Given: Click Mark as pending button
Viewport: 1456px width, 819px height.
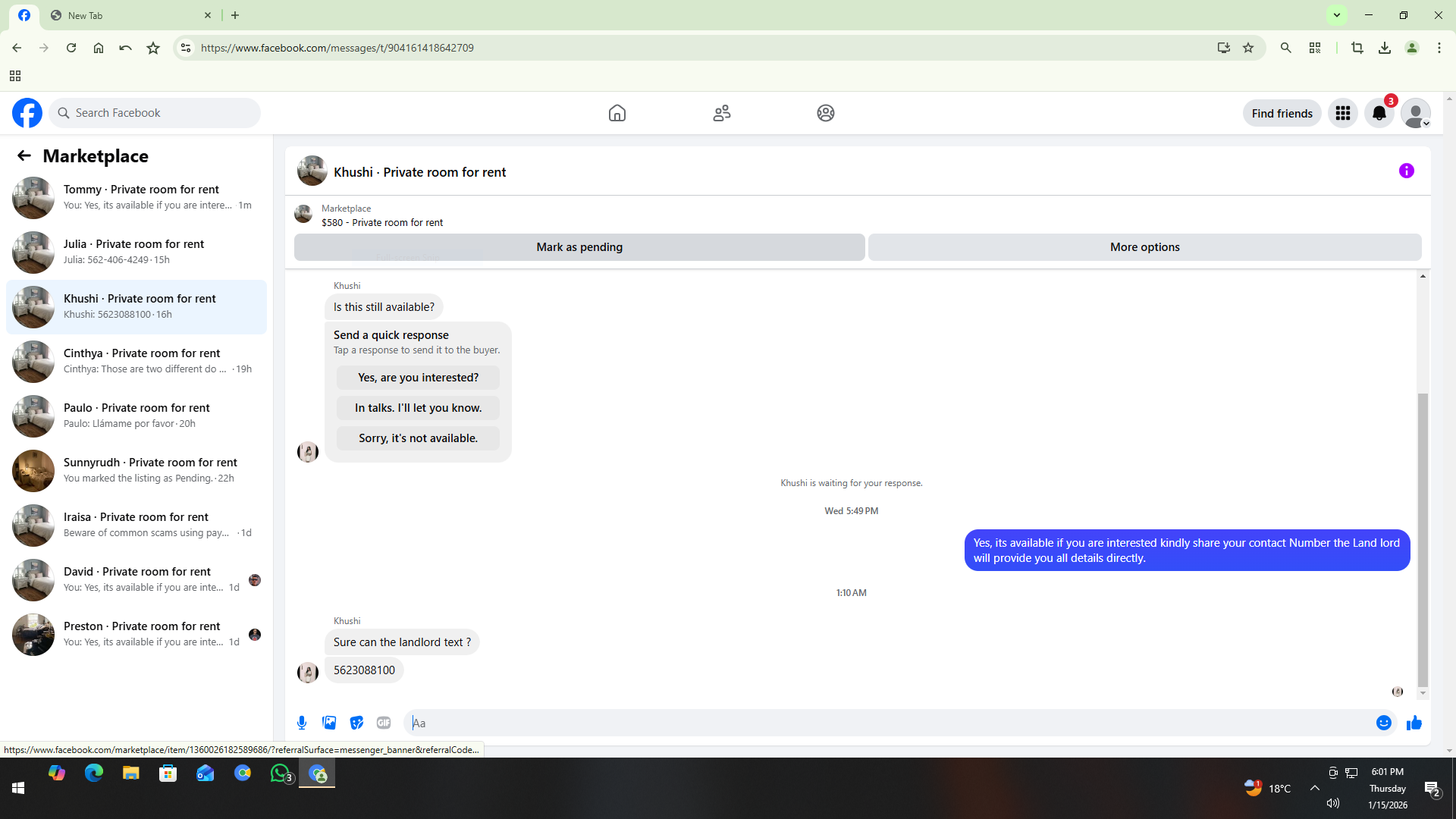Looking at the screenshot, I should click(579, 247).
